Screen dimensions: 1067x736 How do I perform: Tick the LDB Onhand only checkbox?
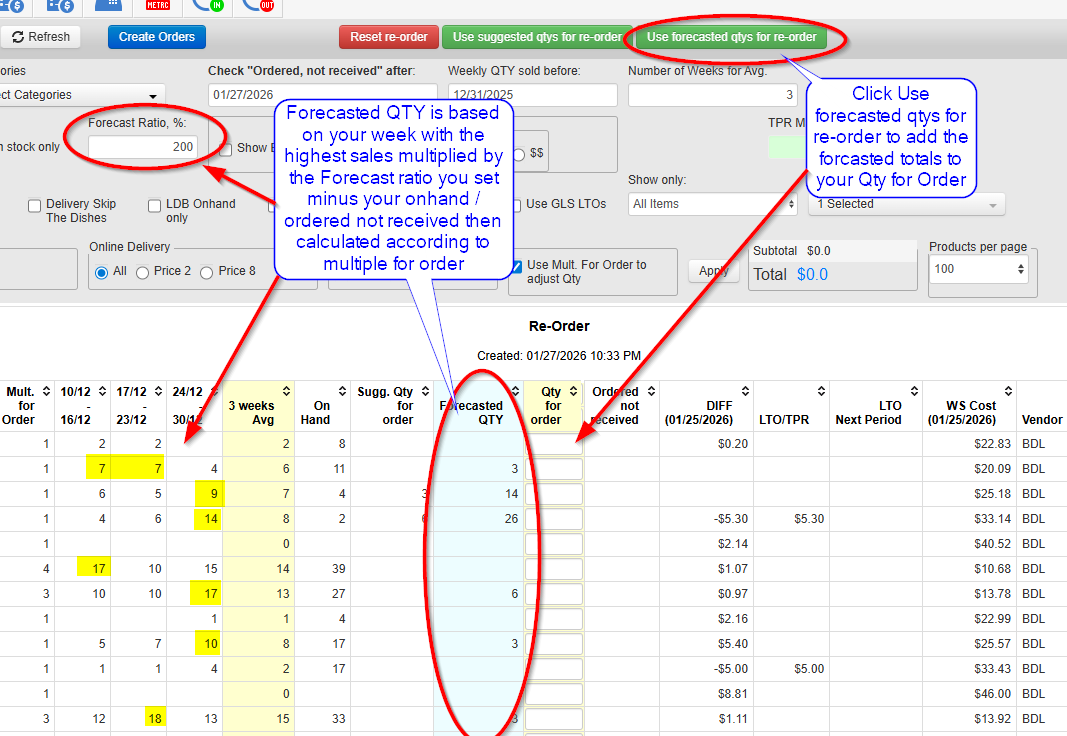154,205
